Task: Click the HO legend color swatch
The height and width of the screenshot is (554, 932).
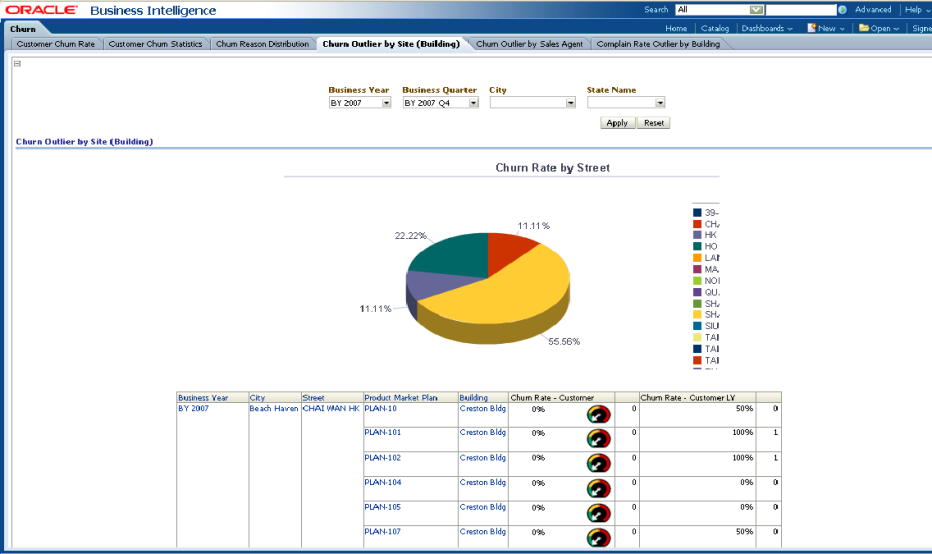Action: (697, 246)
